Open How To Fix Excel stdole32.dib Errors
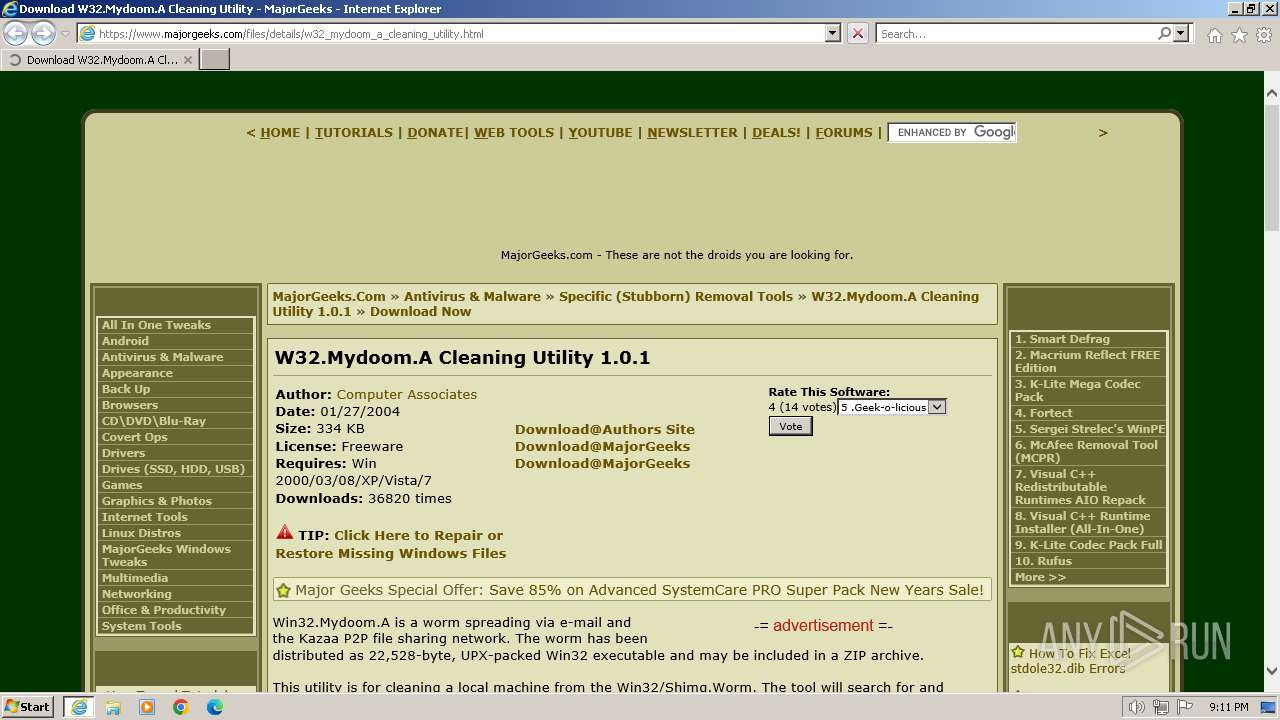 click(x=1070, y=661)
